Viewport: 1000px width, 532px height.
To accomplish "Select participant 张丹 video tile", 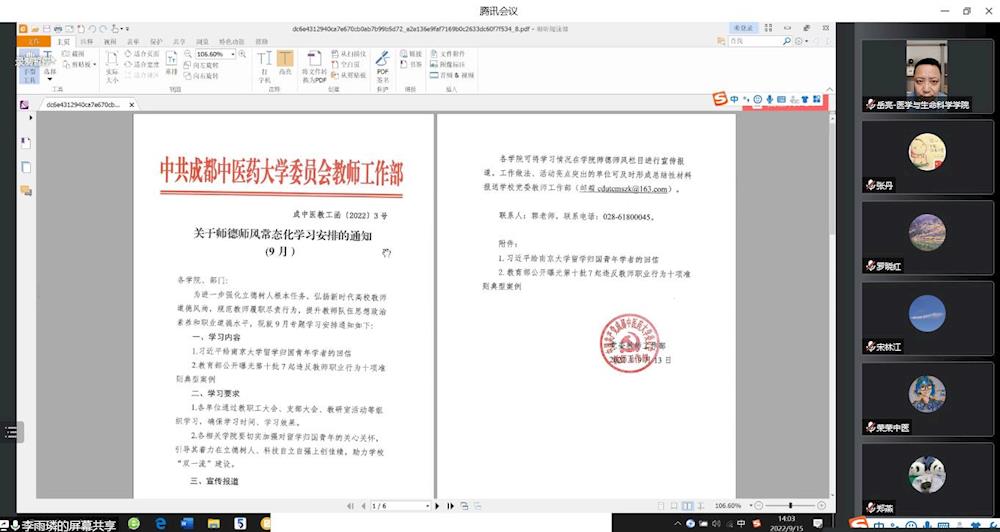I will pos(927,158).
